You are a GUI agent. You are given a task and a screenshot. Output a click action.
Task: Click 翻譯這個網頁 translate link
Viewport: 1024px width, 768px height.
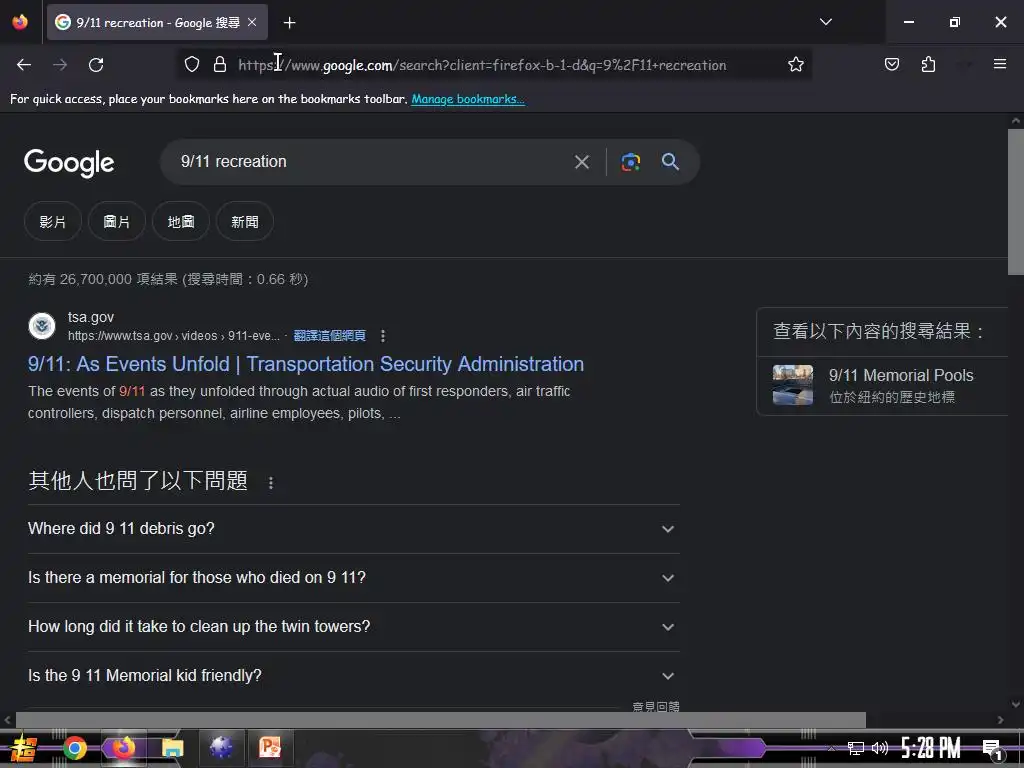(x=329, y=336)
